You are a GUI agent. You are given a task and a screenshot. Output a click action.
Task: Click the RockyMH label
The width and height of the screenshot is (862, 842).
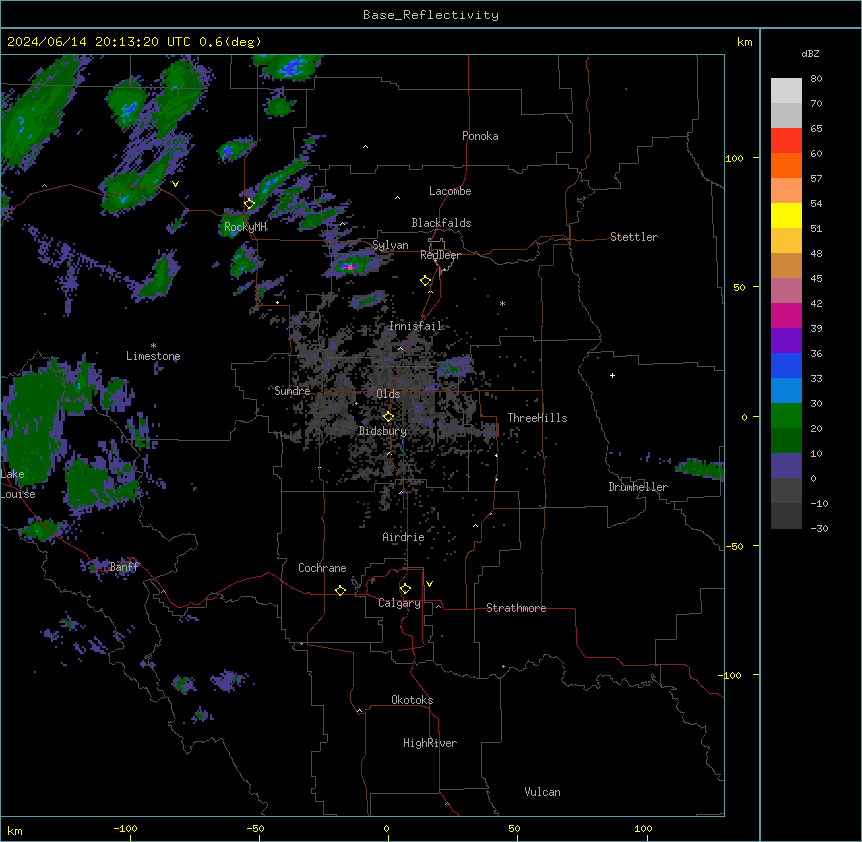pos(245,227)
